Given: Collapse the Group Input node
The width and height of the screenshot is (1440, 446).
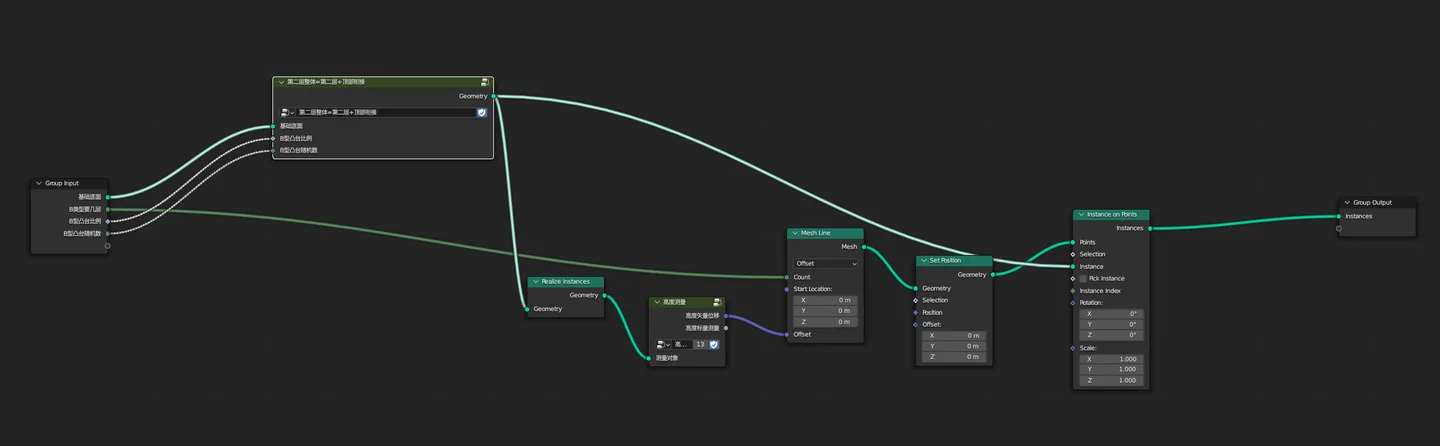Looking at the screenshot, I should (x=39, y=184).
